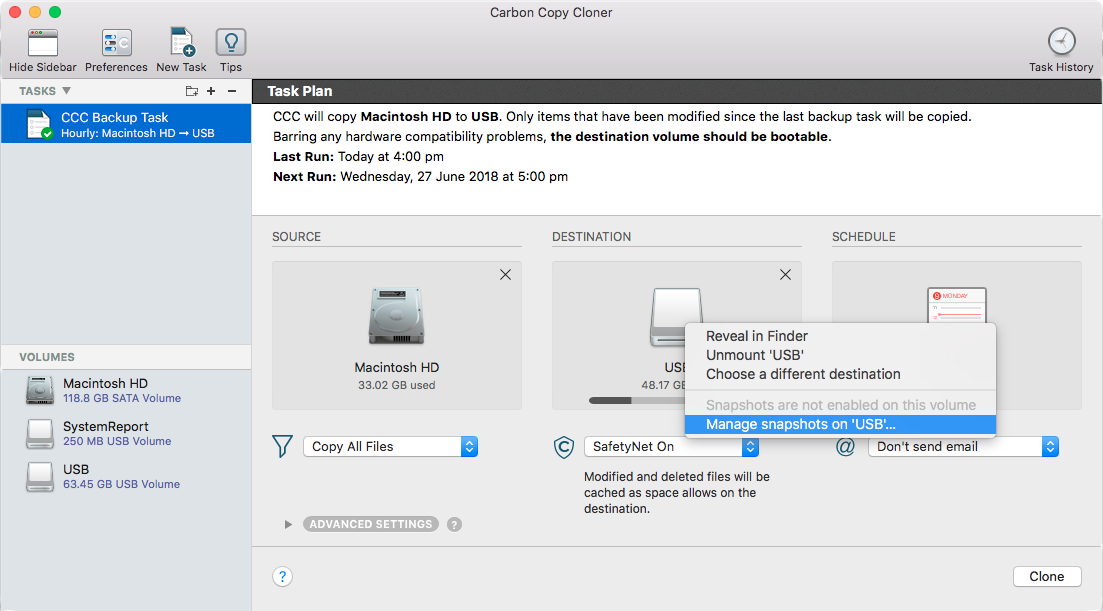Click the plus to add a task

(x=212, y=90)
